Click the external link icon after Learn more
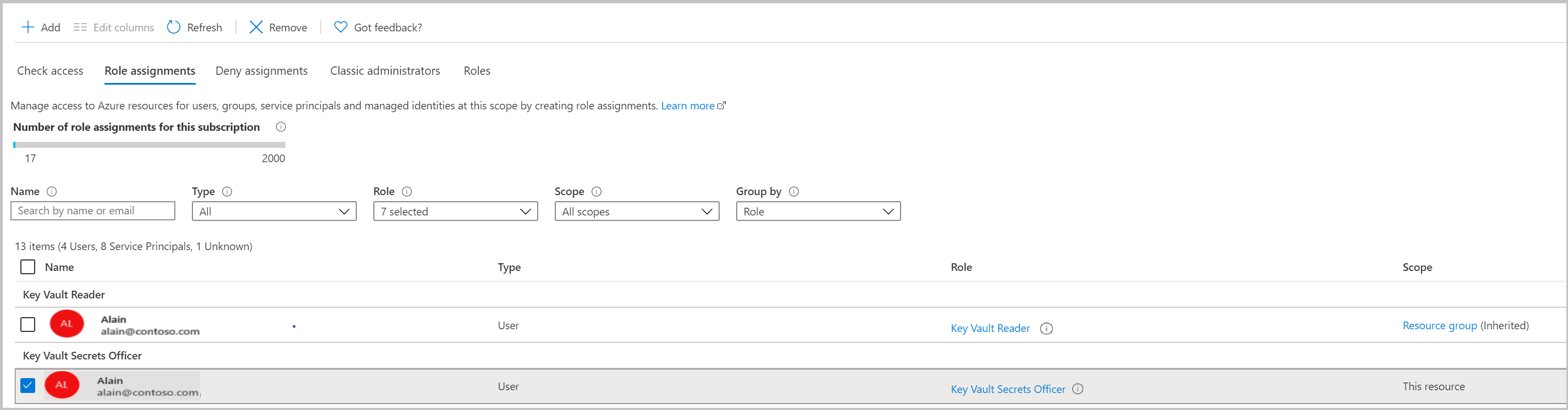The image size is (1568, 410). pos(722,105)
